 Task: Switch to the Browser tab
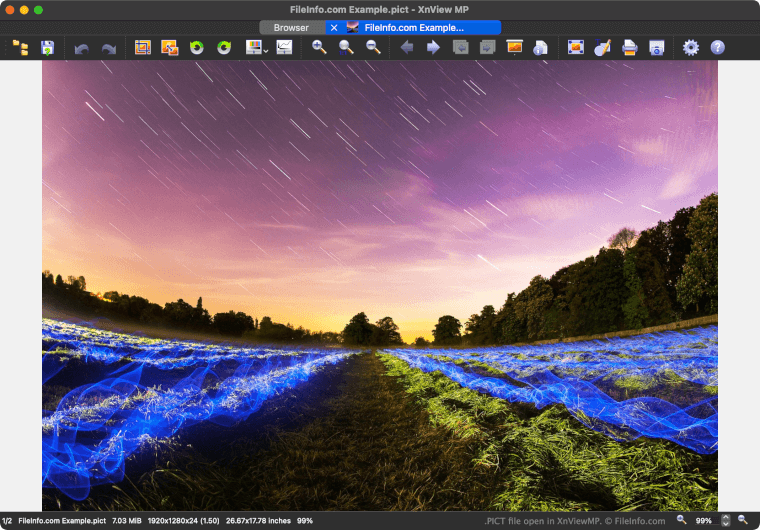(x=291, y=28)
